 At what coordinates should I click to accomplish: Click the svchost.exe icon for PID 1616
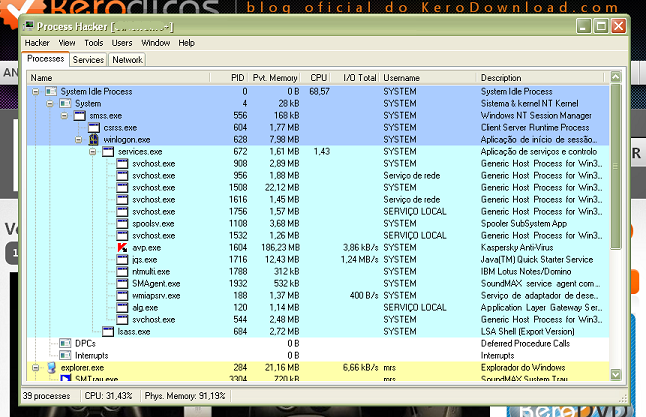[122, 199]
